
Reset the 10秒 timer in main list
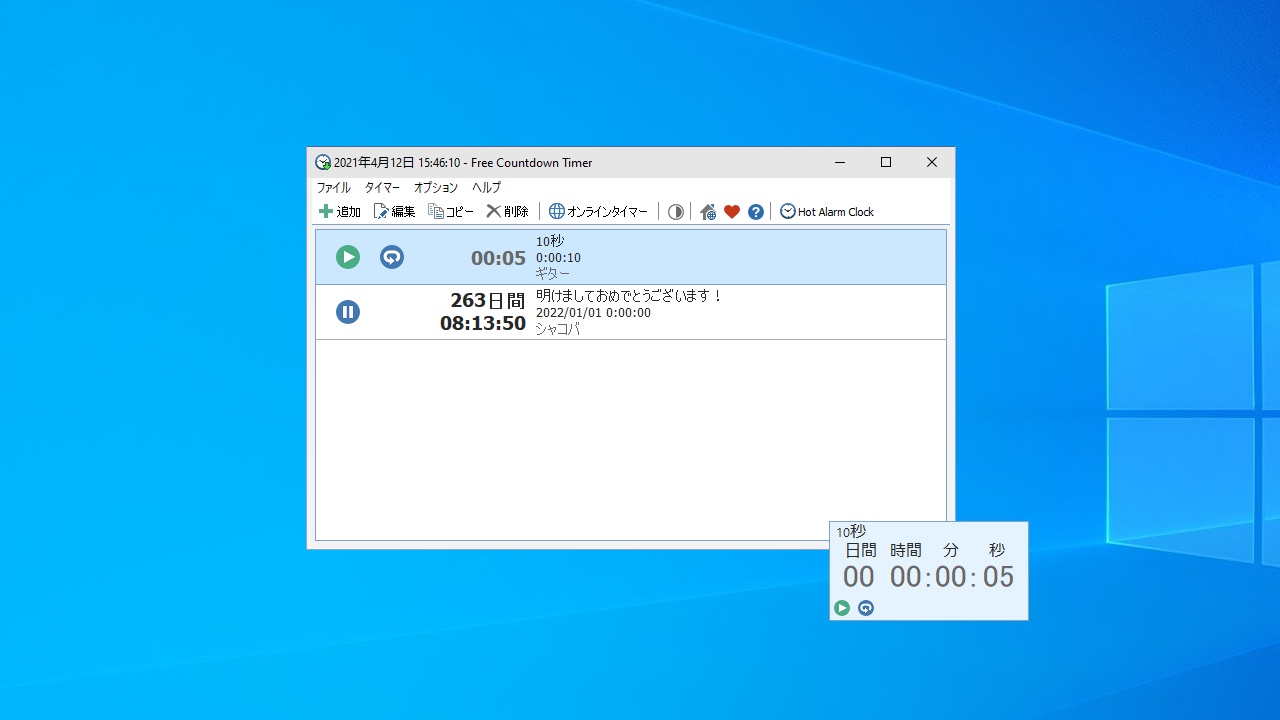pyautogui.click(x=392, y=257)
